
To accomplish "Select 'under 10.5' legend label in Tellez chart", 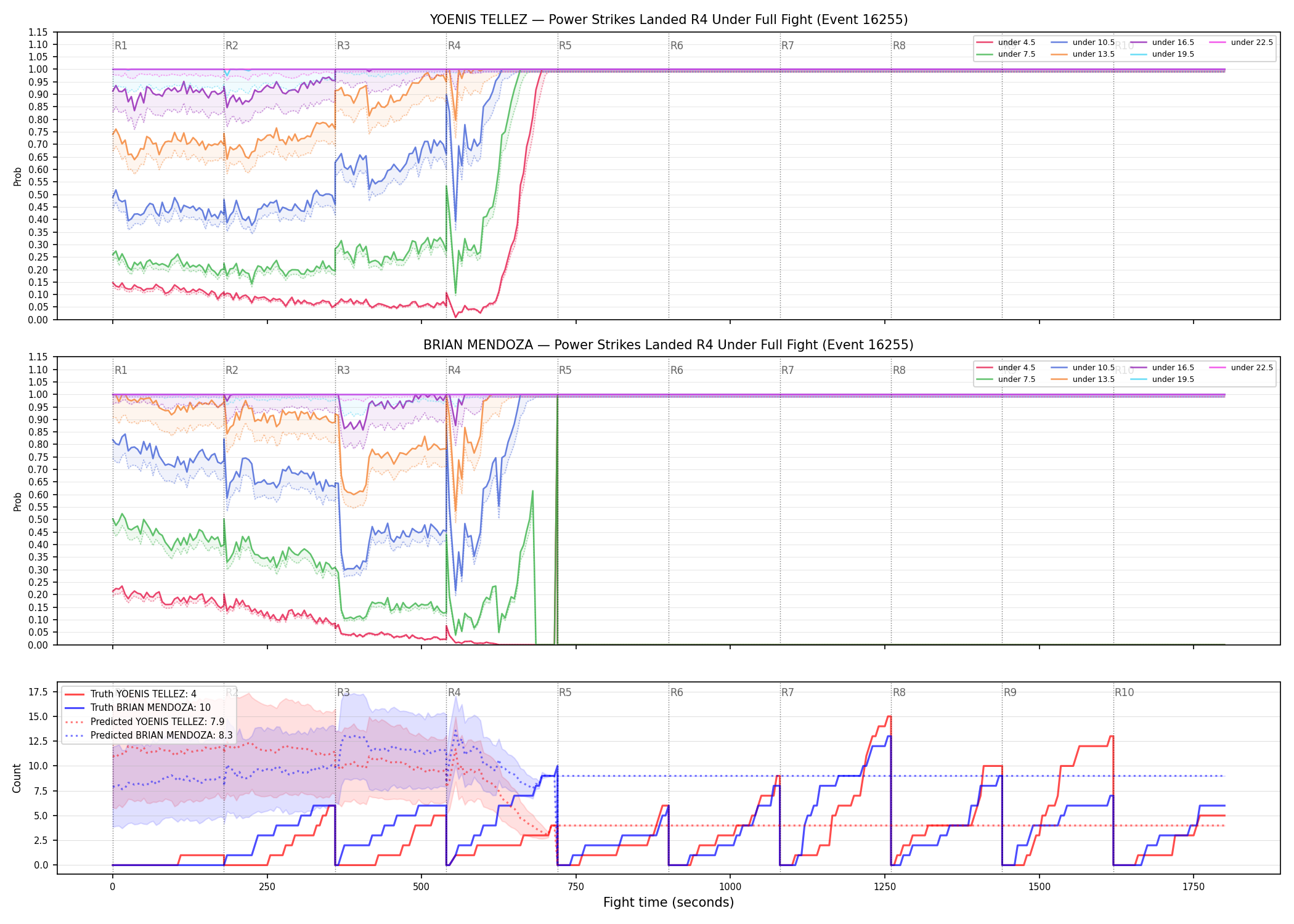I will coord(1094,43).
